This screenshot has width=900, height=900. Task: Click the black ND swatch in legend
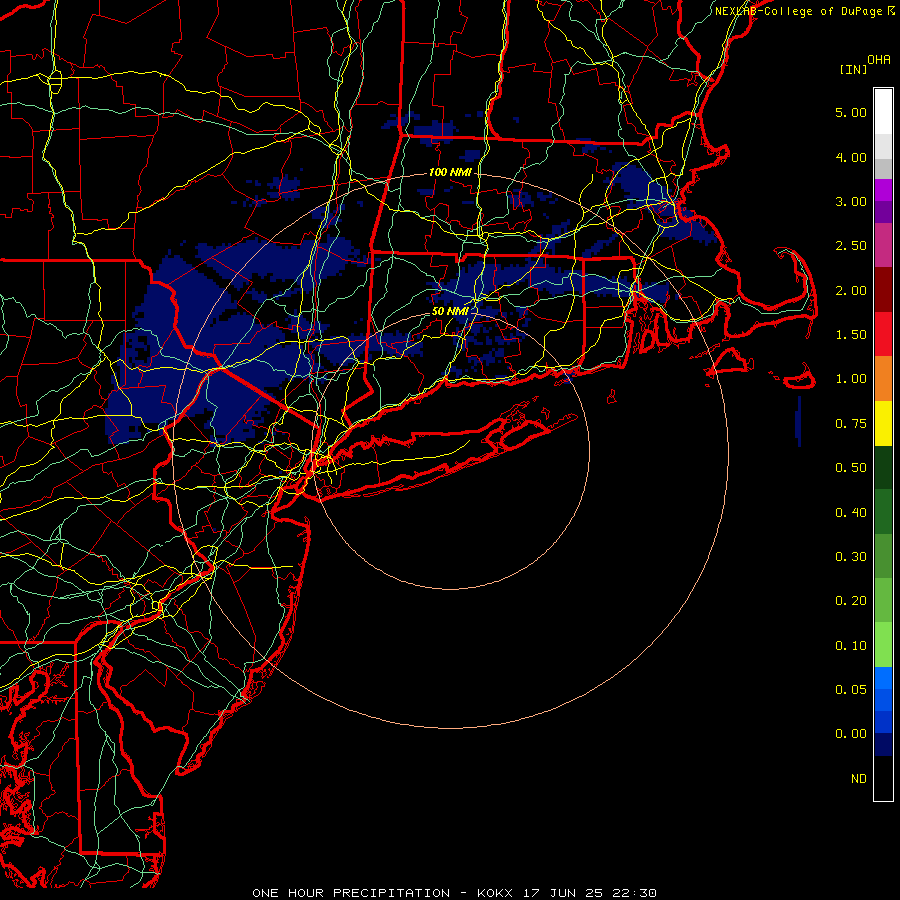click(x=883, y=778)
